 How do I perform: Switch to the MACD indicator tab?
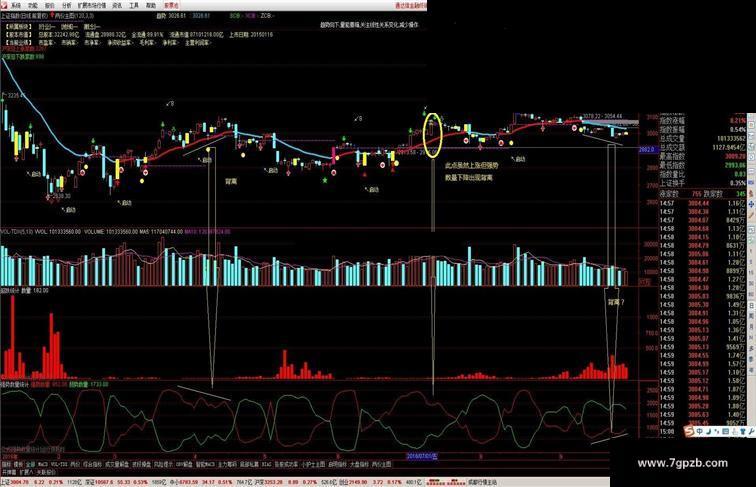43,464
